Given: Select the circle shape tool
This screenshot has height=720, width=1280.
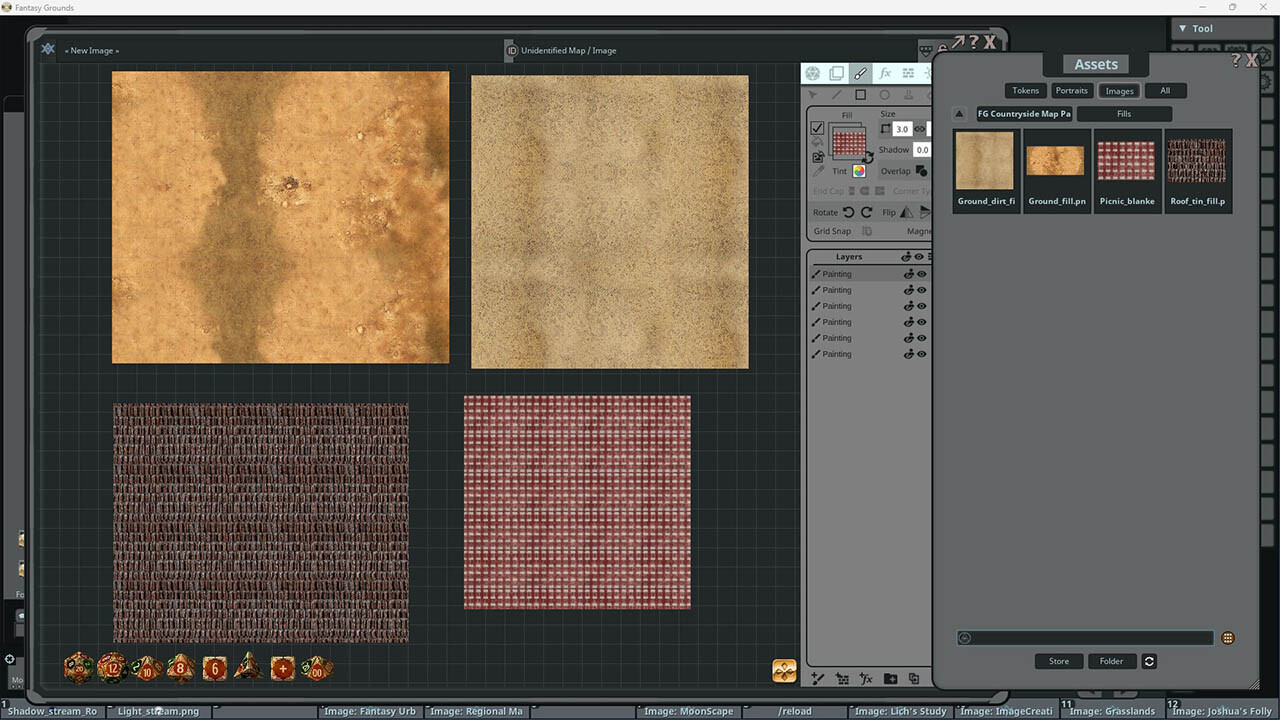Looking at the screenshot, I should [885, 94].
